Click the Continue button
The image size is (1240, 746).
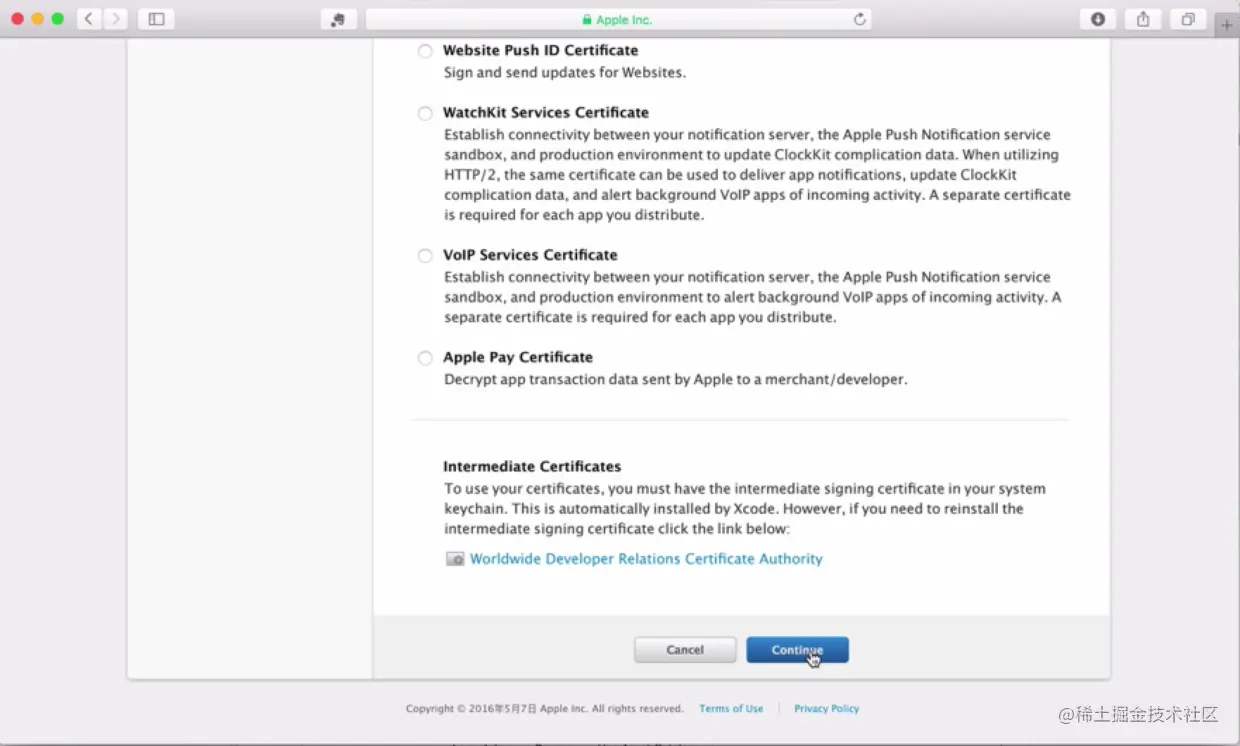click(x=797, y=650)
